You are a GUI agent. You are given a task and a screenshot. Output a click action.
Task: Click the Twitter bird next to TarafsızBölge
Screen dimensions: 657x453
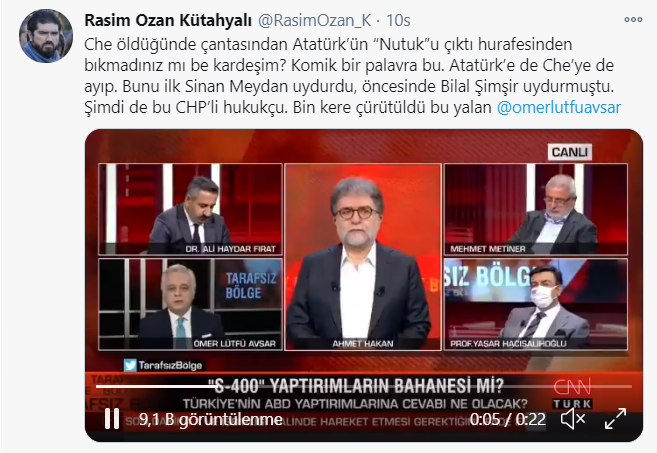click(130, 365)
